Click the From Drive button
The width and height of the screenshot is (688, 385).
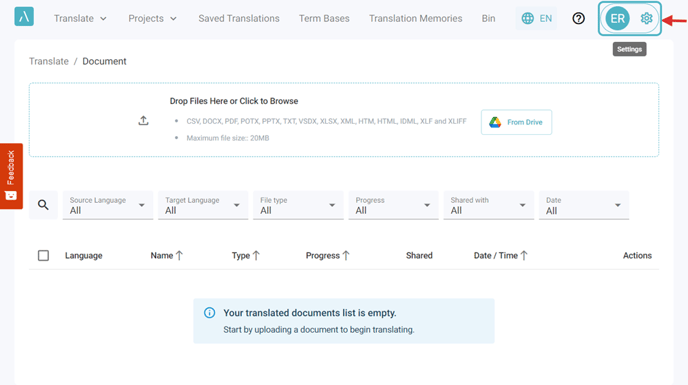coord(516,122)
